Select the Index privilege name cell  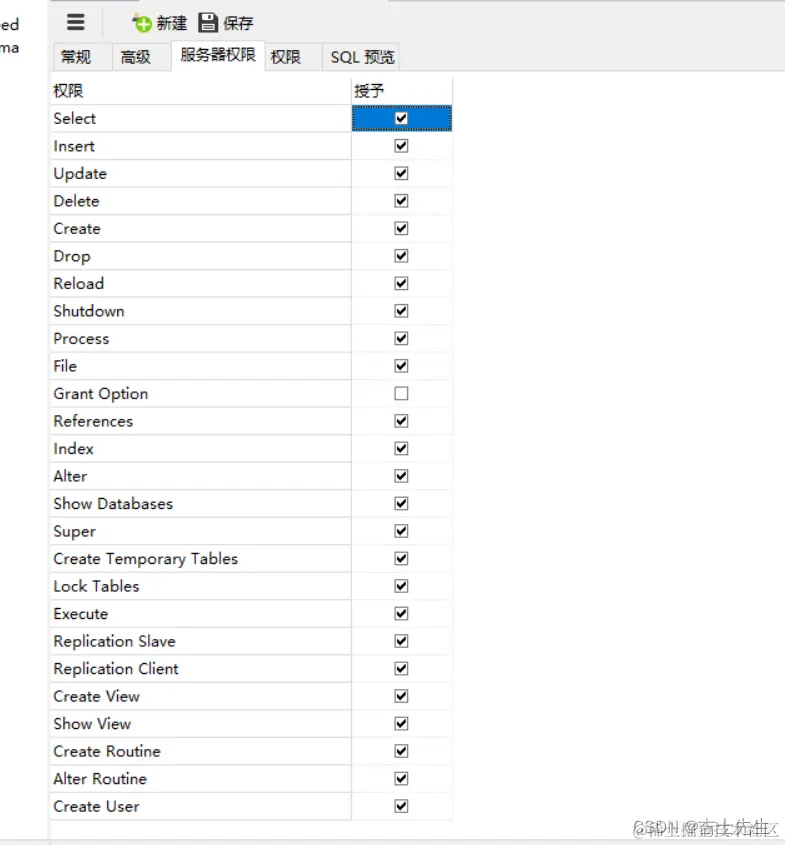coord(200,448)
